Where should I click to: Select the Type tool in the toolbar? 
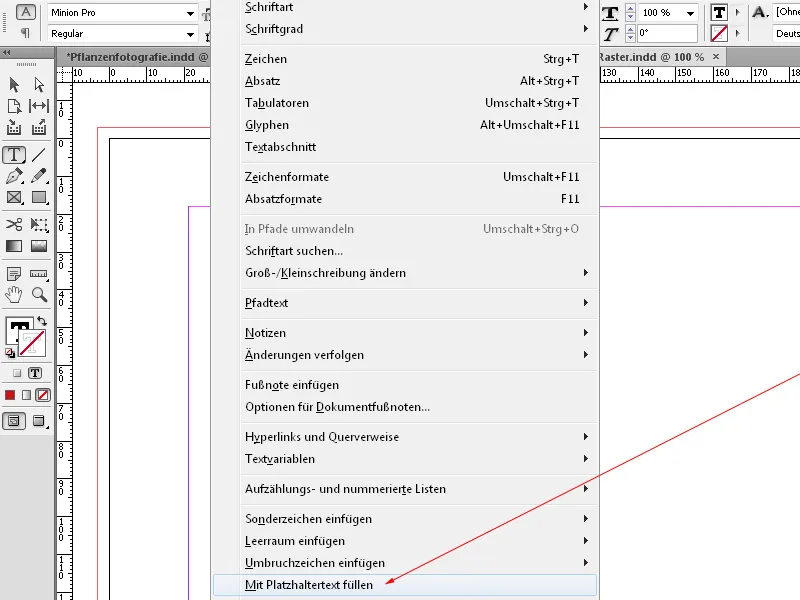(x=13, y=153)
